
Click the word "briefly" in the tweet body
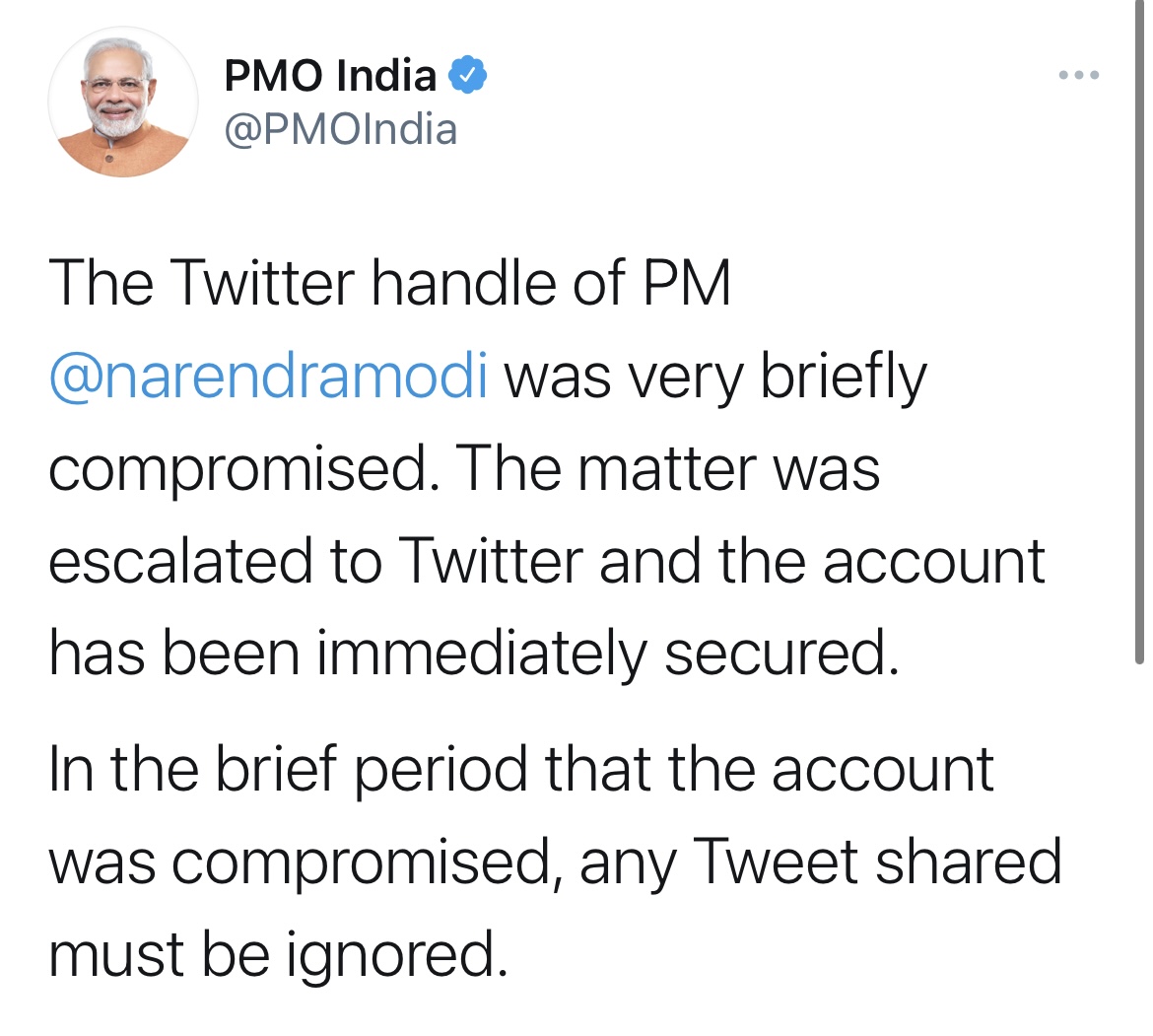pos(844,378)
